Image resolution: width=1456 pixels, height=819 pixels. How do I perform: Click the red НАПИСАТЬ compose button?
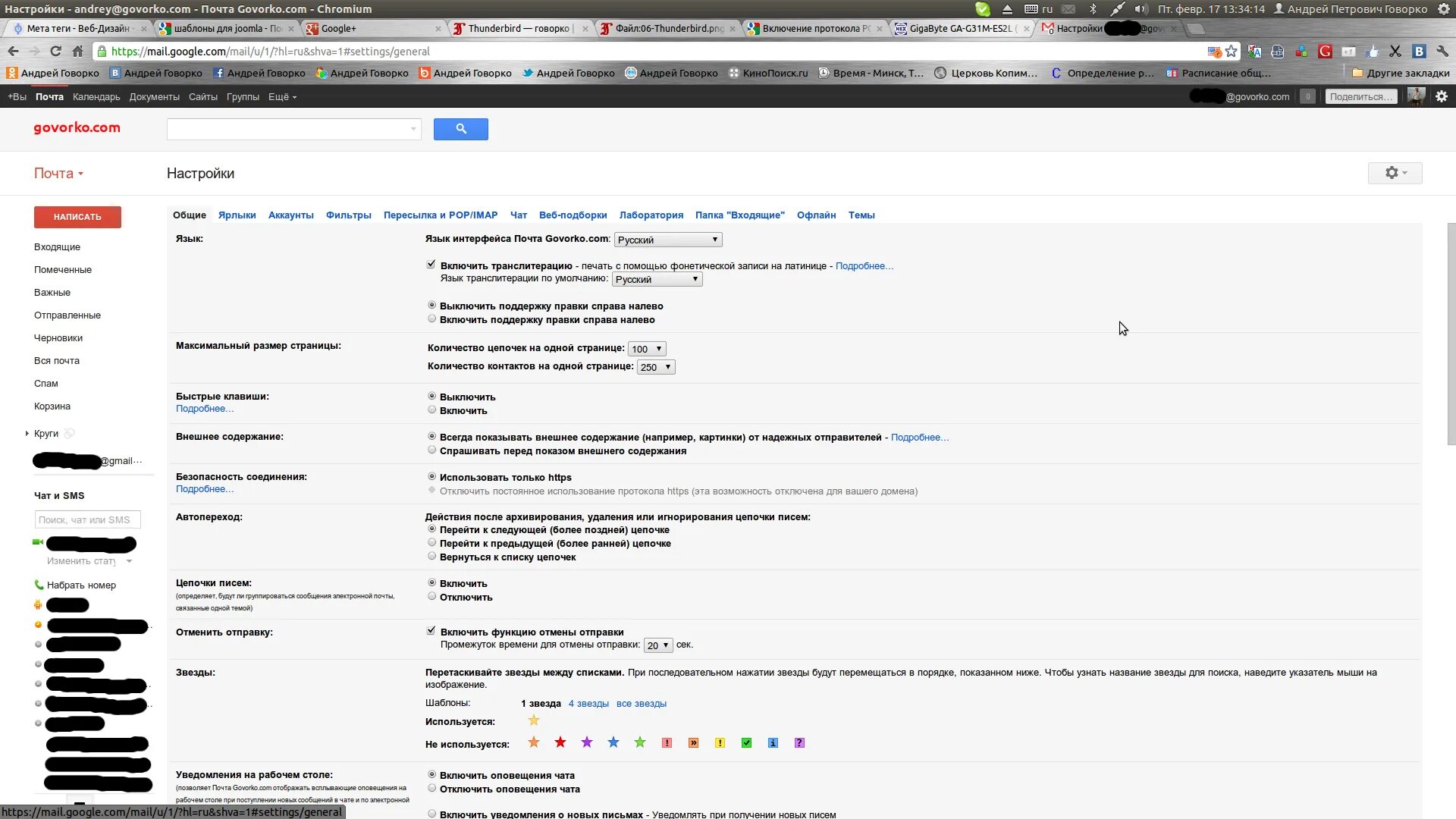pyautogui.click(x=77, y=217)
